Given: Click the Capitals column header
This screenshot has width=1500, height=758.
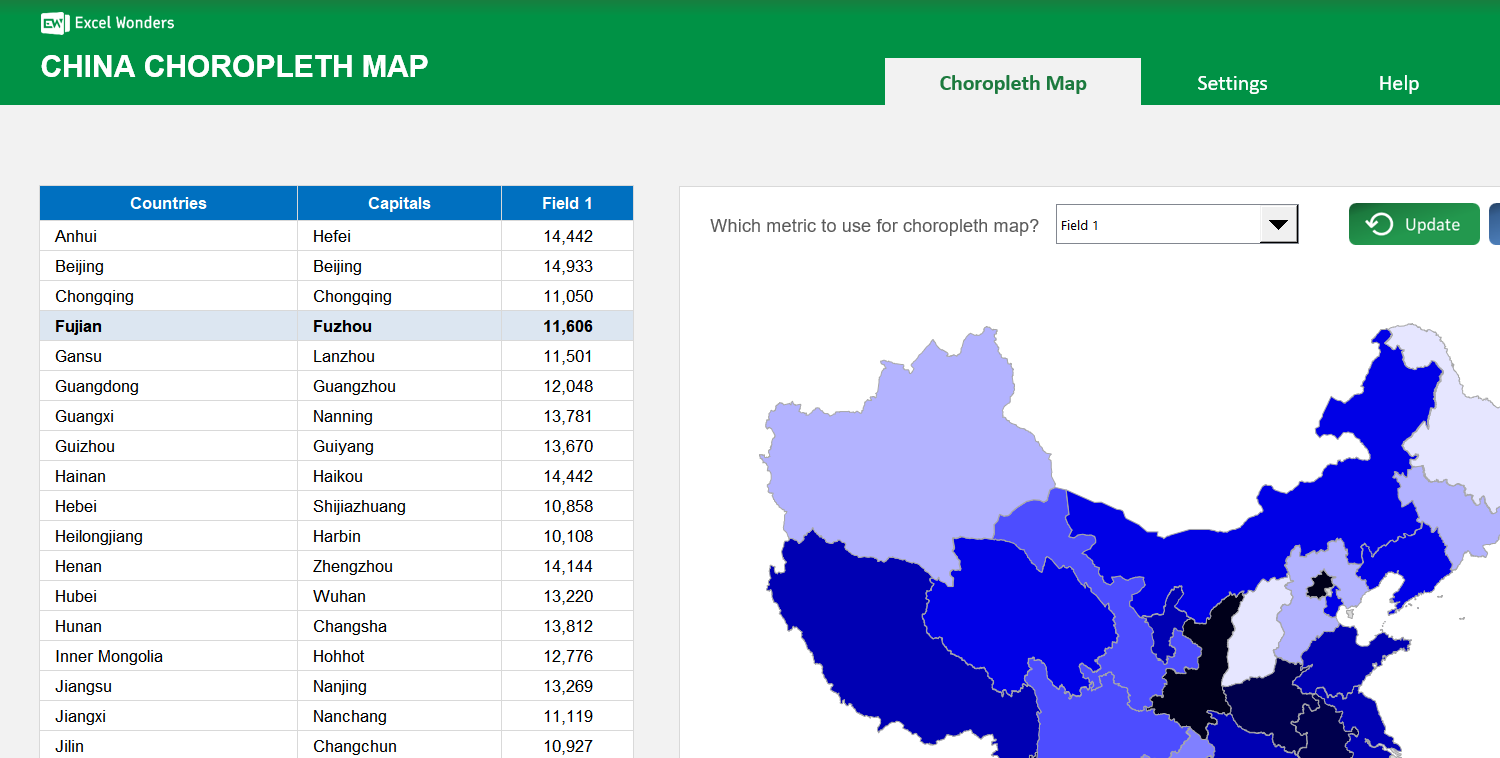Looking at the screenshot, I should (398, 203).
